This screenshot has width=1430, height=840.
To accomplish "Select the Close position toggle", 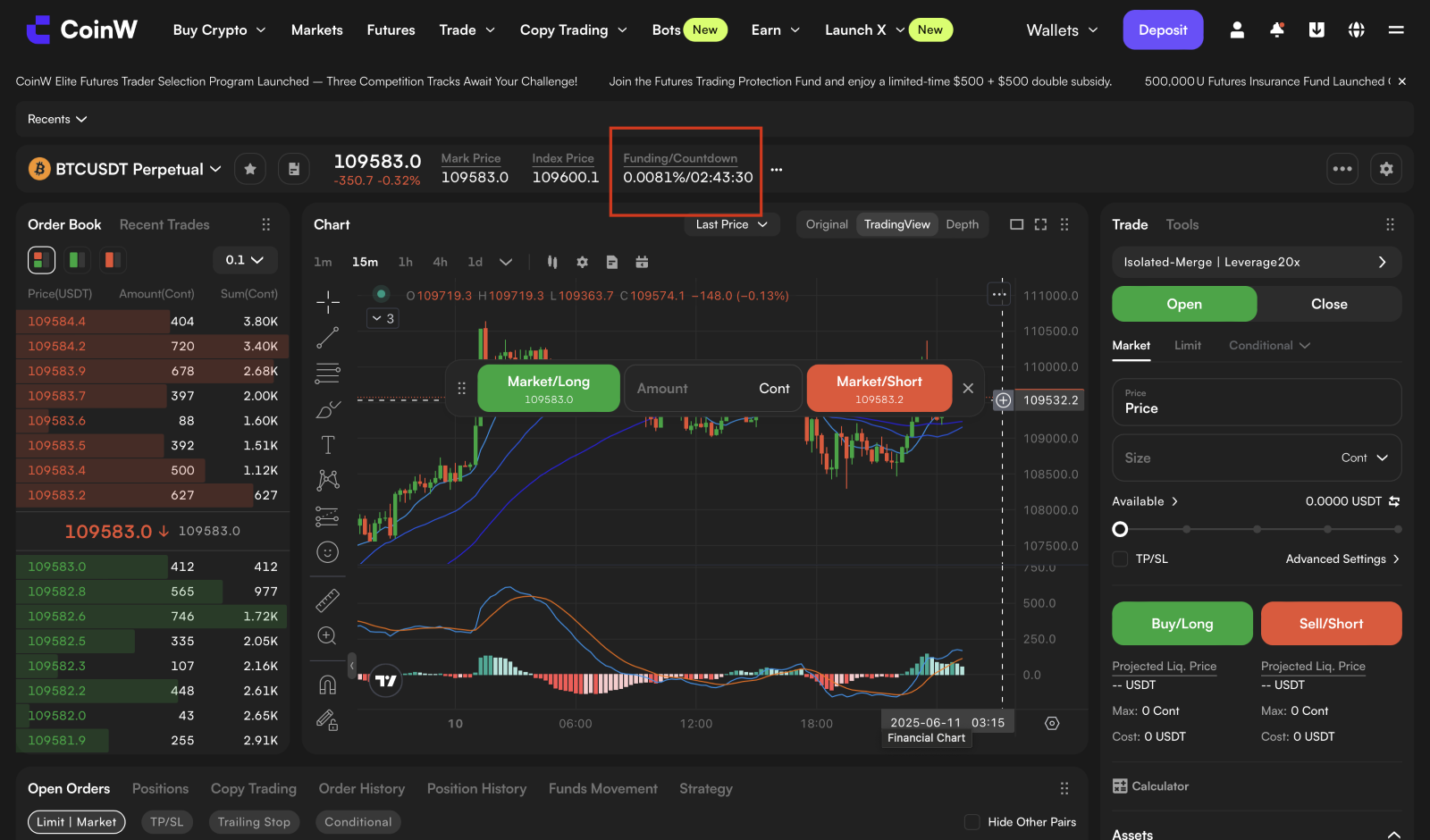I will pyautogui.click(x=1329, y=304).
